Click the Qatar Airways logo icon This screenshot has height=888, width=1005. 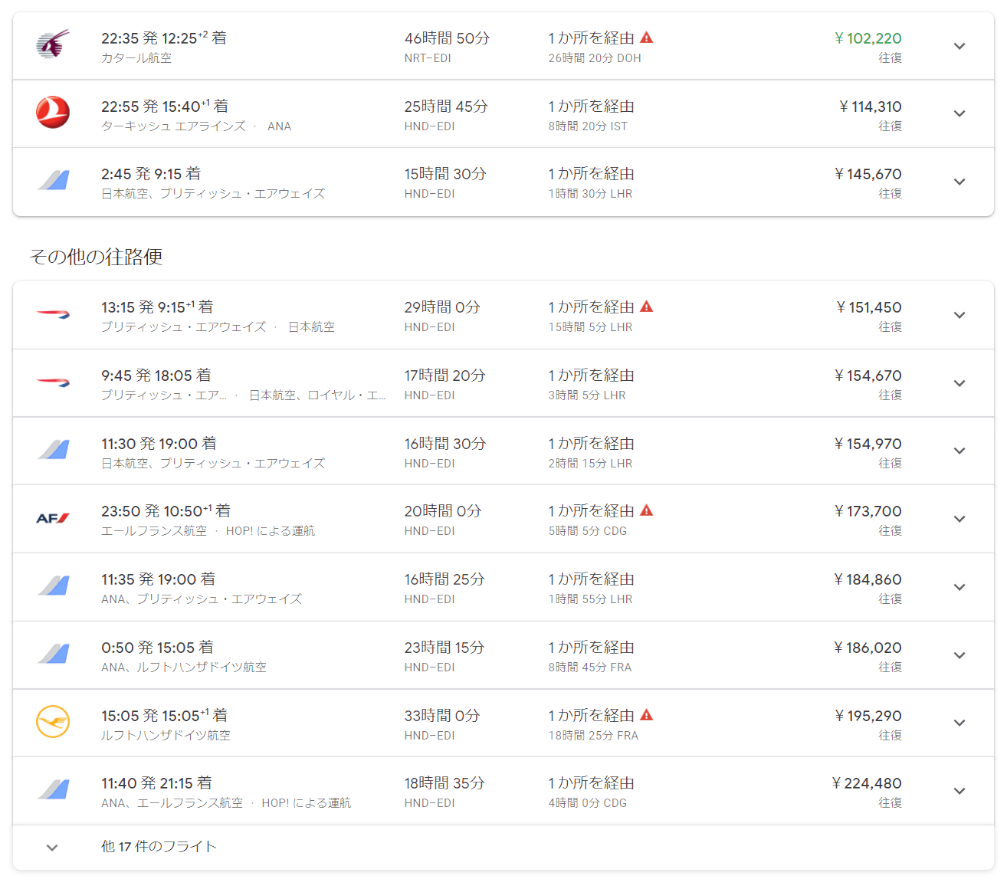pyautogui.click(x=53, y=46)
